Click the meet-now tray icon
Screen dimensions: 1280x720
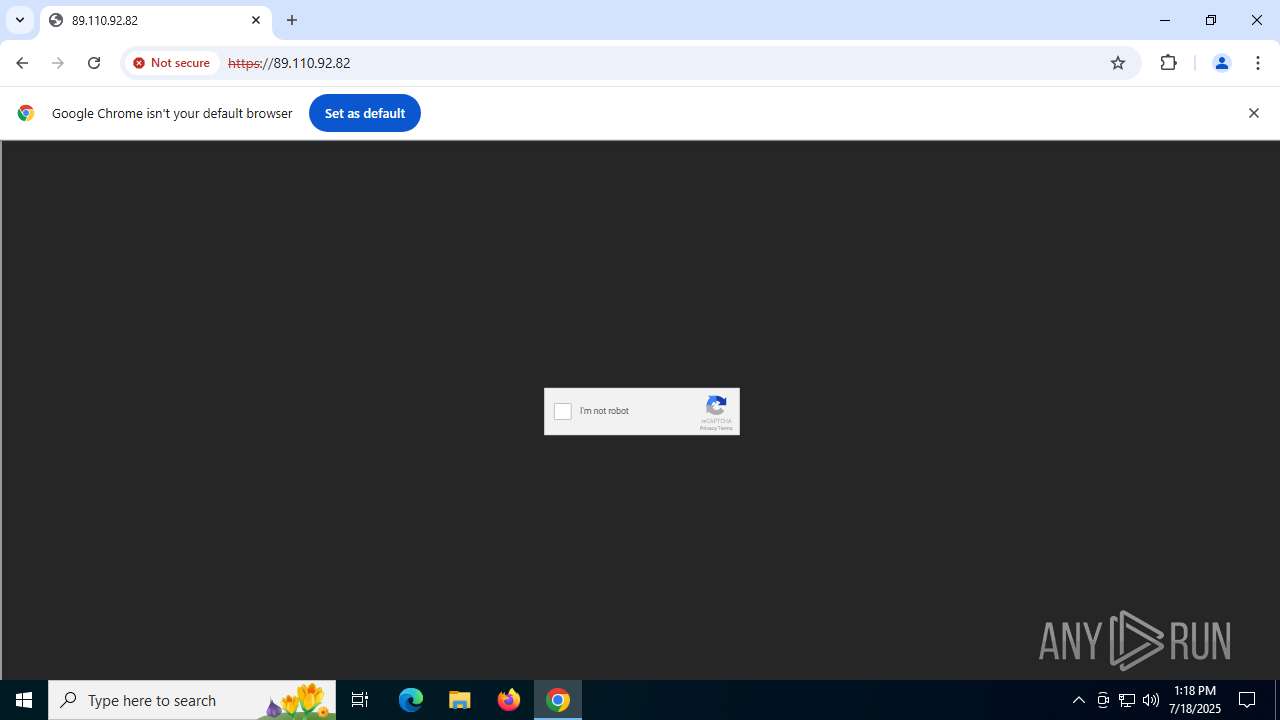pyautogui.click(x=1103, y=700)
